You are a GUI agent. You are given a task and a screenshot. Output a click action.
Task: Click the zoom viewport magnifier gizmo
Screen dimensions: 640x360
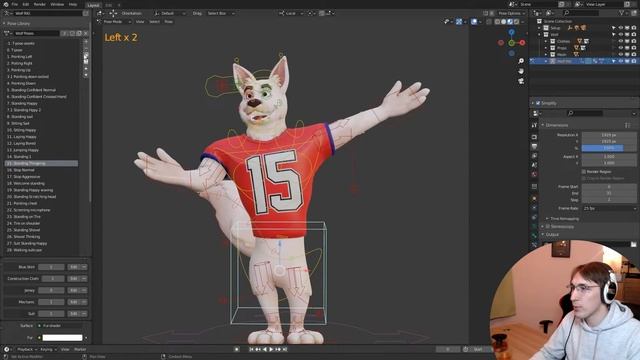[521, 61]
